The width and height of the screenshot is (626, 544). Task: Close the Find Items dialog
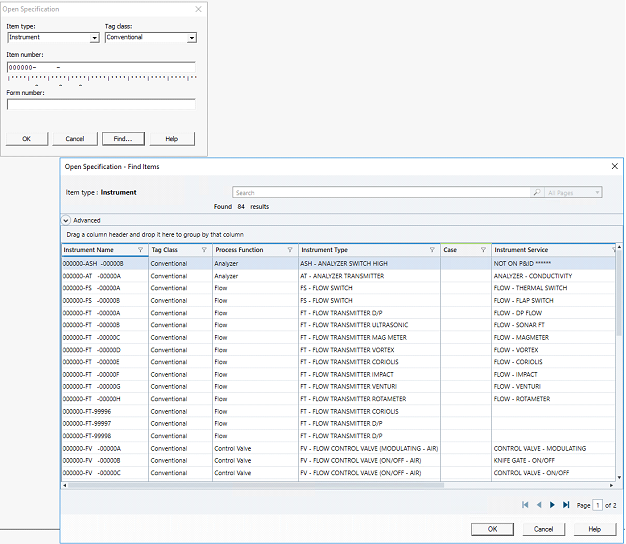[x=613, y=167]
